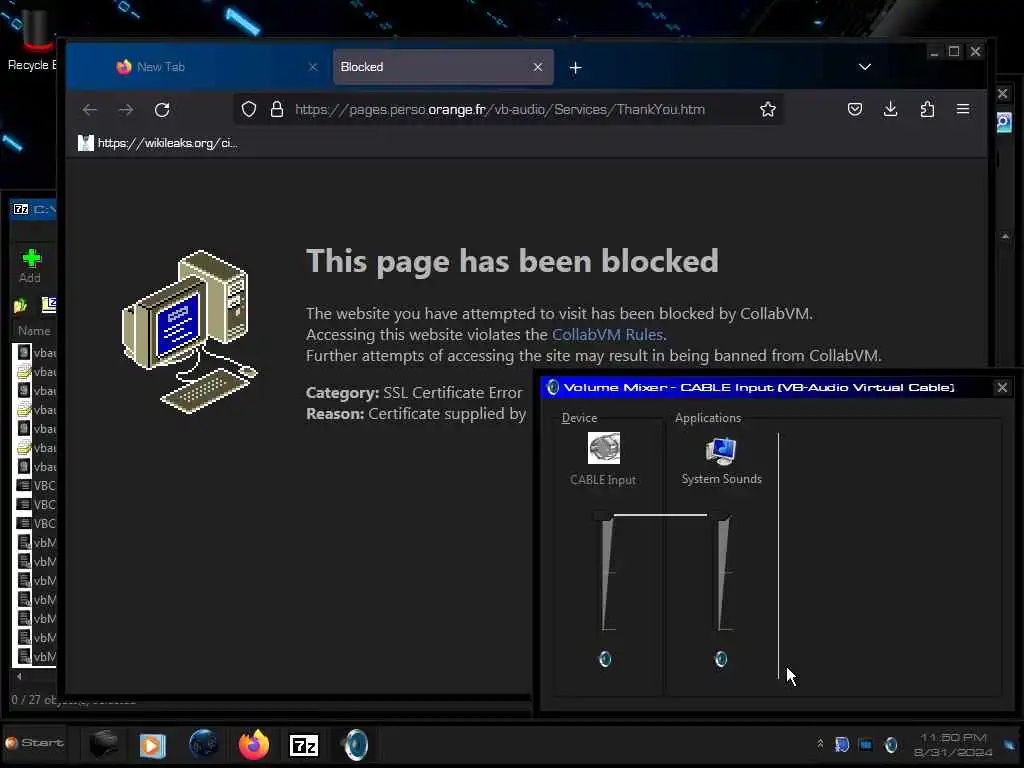Image resolution: width=1024 pixels, height=768 pixels.
Task: Open the Firefox extensions puzzle icon
Action: pos(927,109)
